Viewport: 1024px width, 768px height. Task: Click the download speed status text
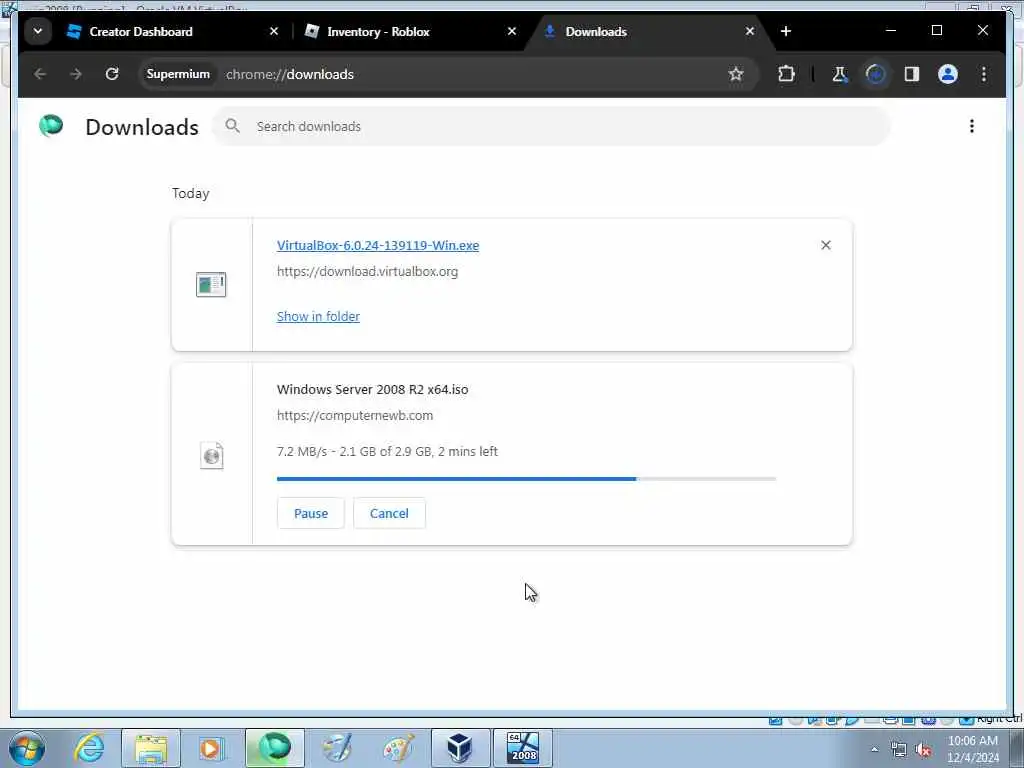pyautogui.click(x=387, y=451)
